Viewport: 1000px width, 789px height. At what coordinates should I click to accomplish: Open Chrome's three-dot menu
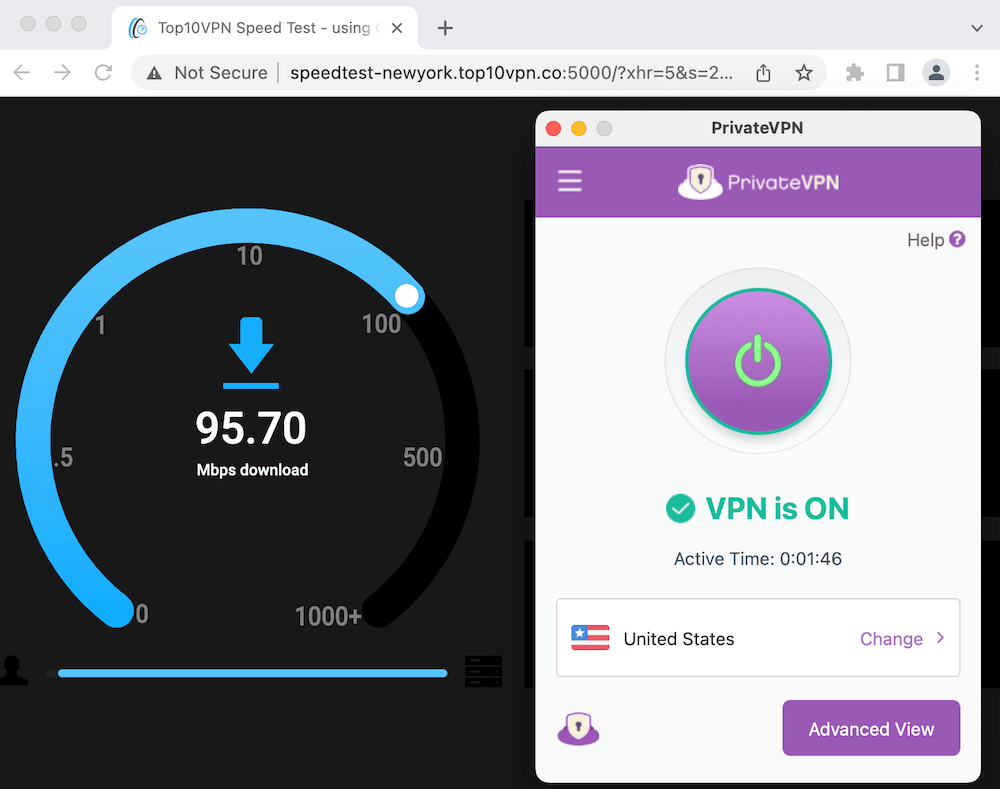(977, 72)
